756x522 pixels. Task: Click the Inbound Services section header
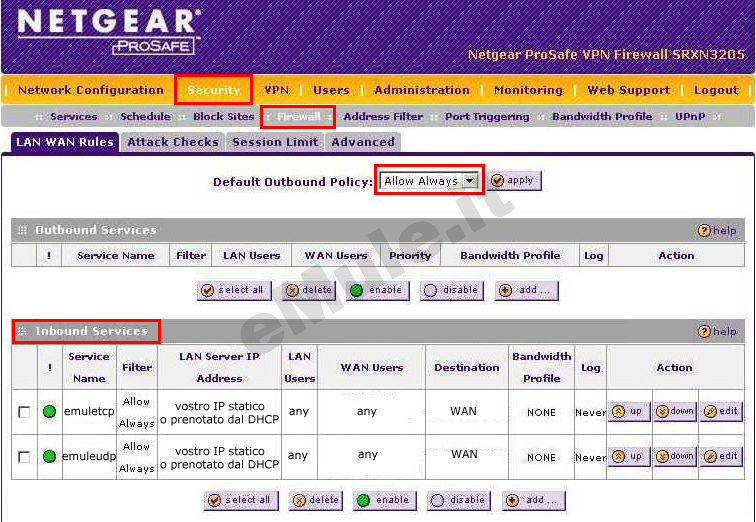point(91,331)
